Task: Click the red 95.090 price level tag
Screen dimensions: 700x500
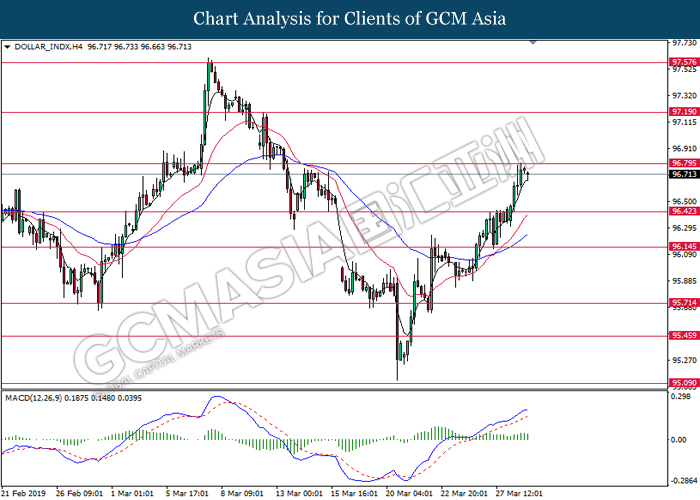Action: click(684, 383)
